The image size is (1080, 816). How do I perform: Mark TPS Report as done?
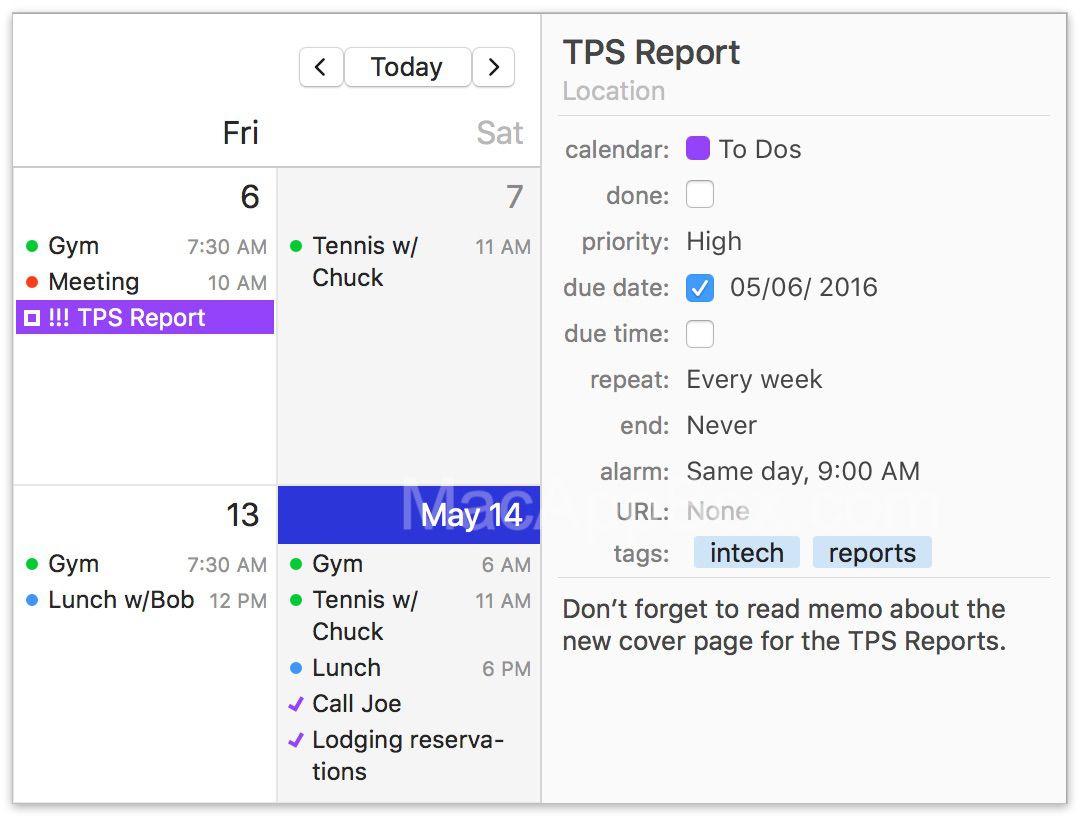pyautogui.click(x=700, y=195)
